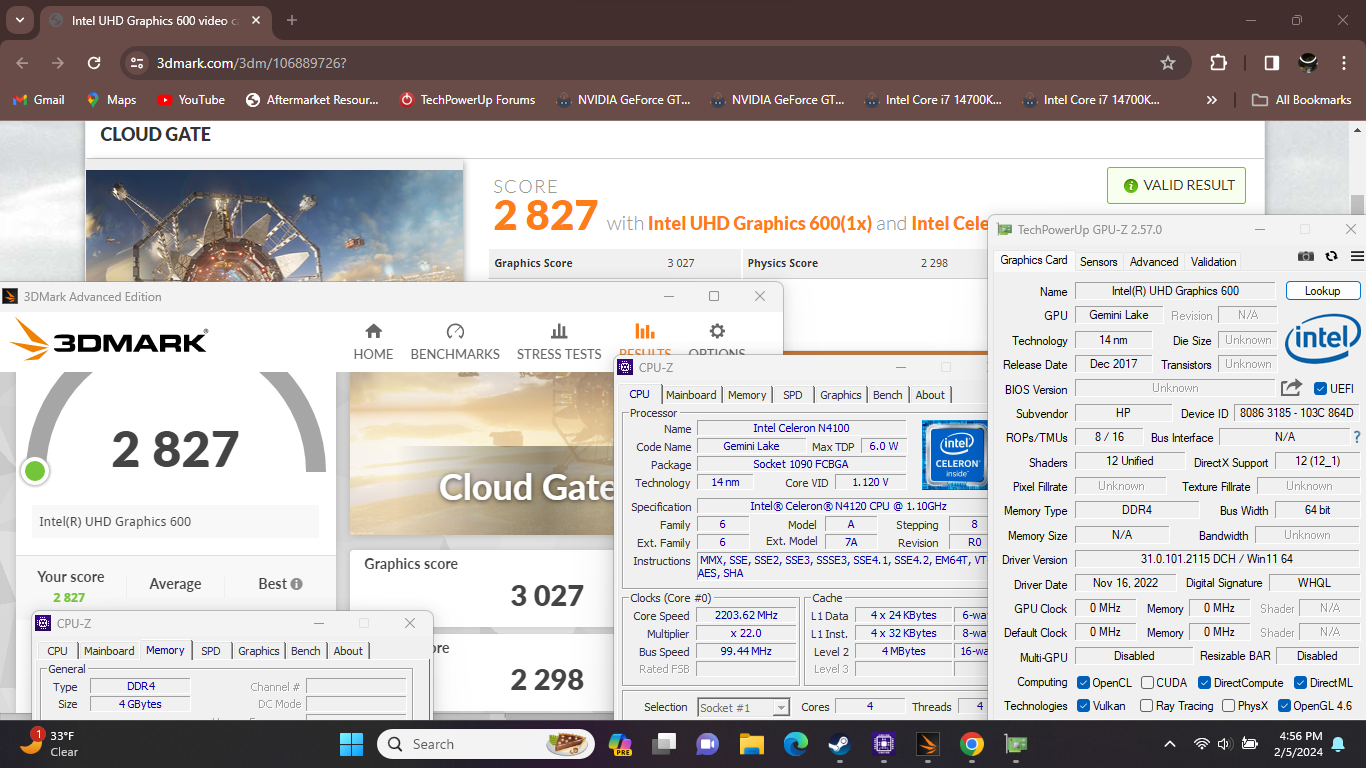Click the GPU-Z icon in the taskbar
The image size is (1366, 768).
[x=1017, y=744]
